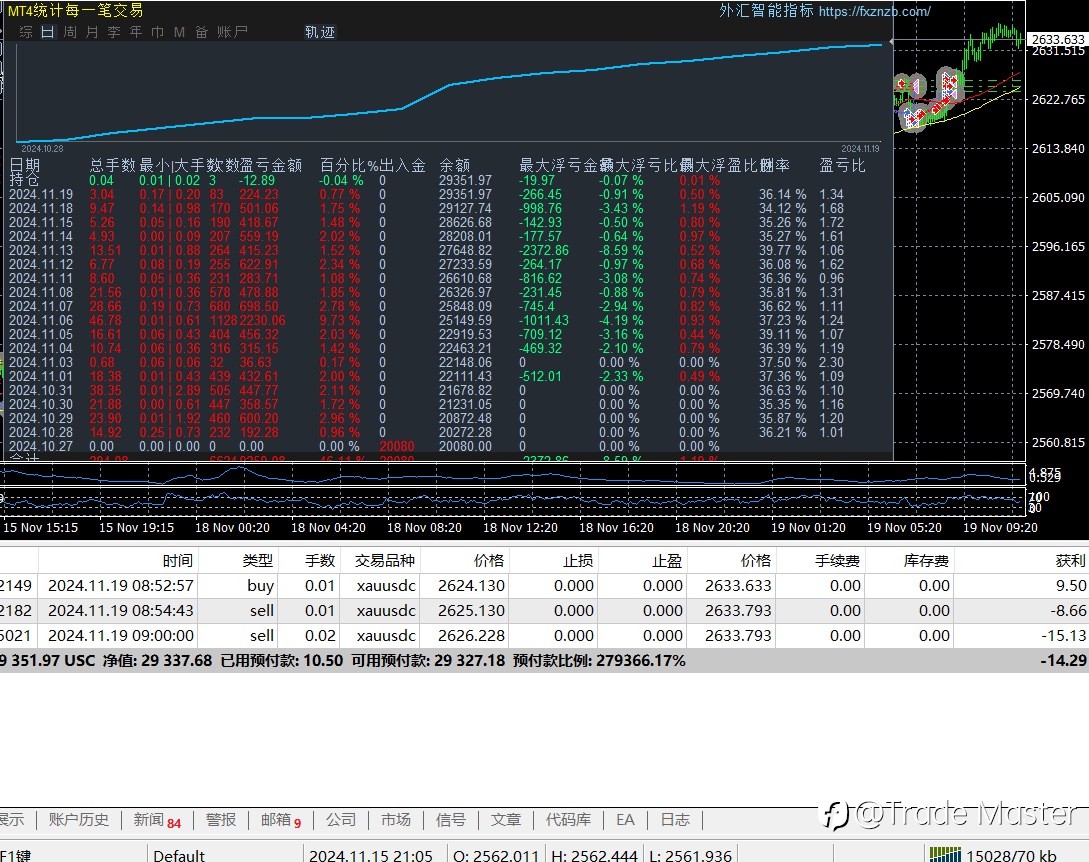Image resolution: width=1089 pixels, height=862 pixels.
Task: Open the 文章 articles tab
Action: coord(506,820)
